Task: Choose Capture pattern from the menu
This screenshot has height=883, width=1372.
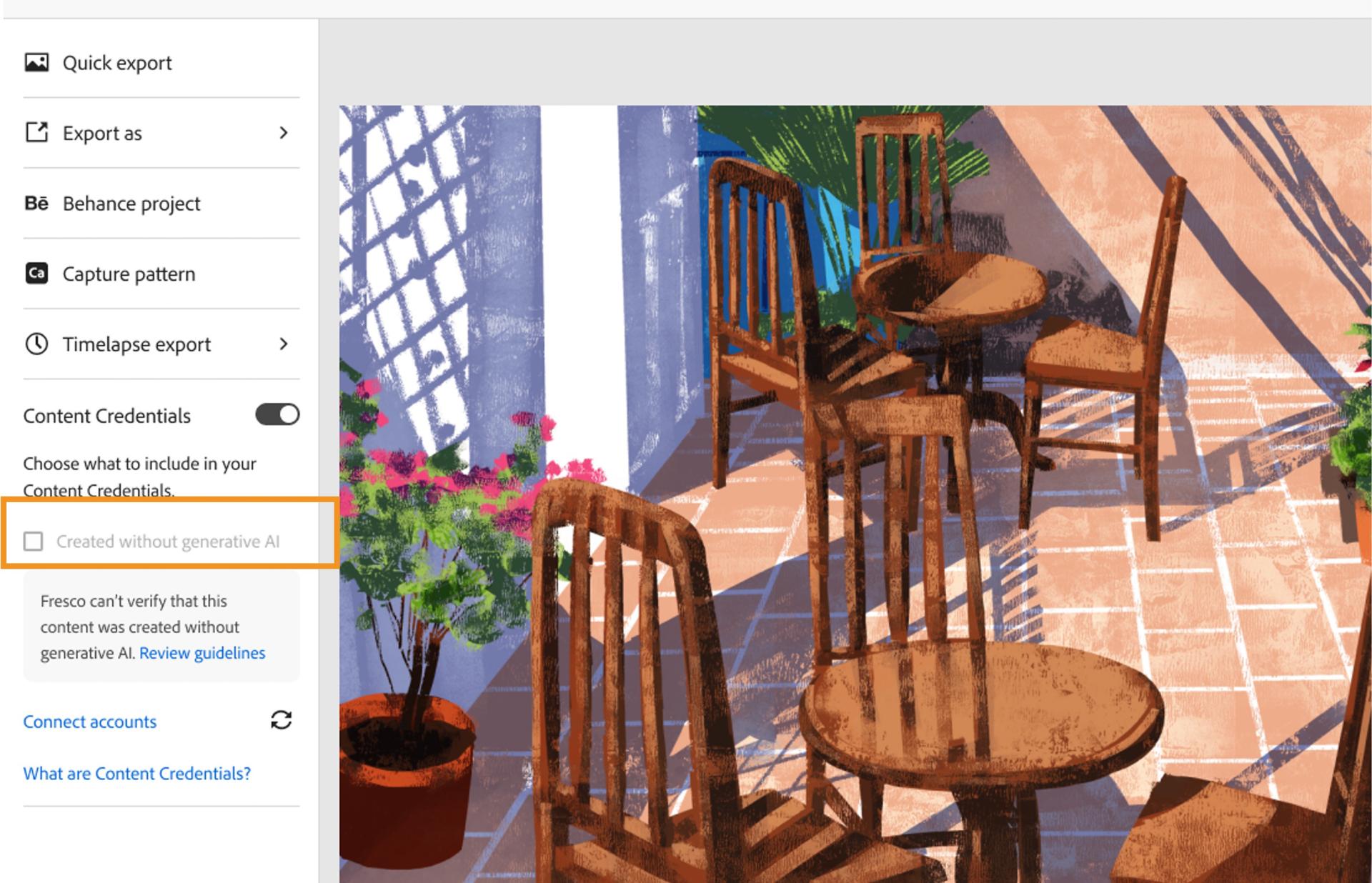Action: pyautogui.click(x=129, y=274)
